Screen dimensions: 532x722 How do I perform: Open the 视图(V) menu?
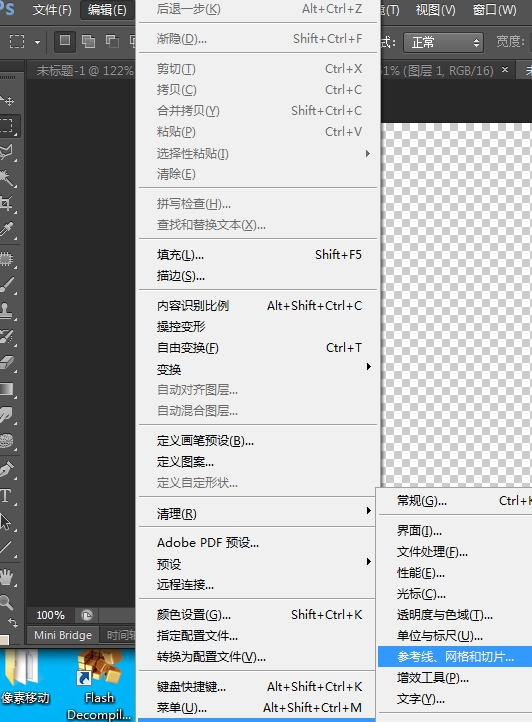(x=435, y=10)
